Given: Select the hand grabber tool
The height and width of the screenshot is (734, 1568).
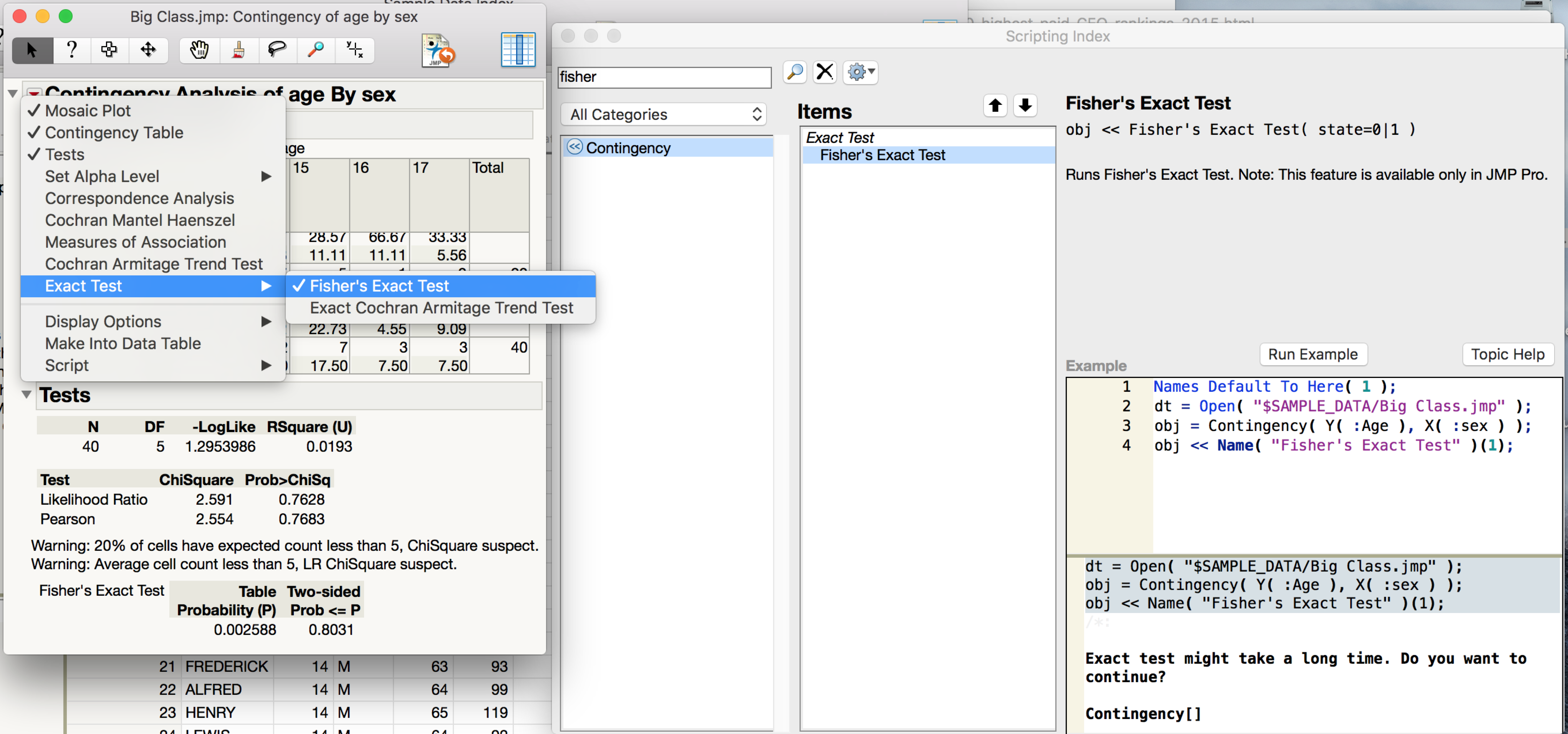Looking at the screenshot, I should 199,50.
